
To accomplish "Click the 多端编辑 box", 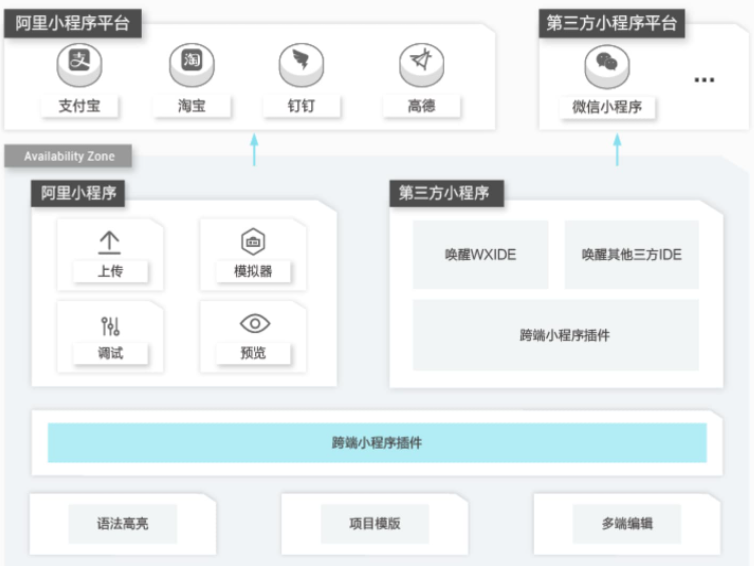I will pos(627,523).
